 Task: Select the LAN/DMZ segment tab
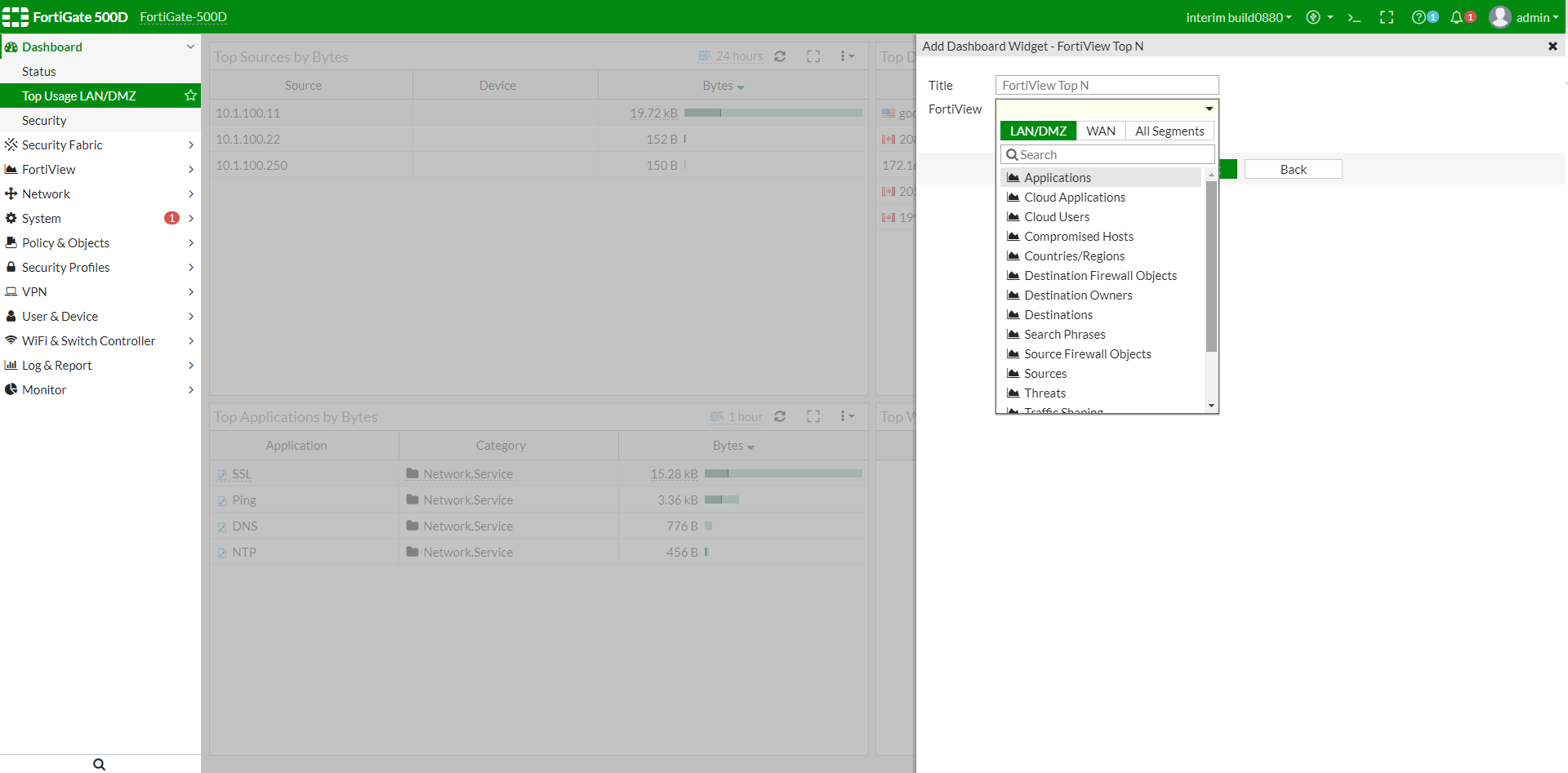[1038, 131]
